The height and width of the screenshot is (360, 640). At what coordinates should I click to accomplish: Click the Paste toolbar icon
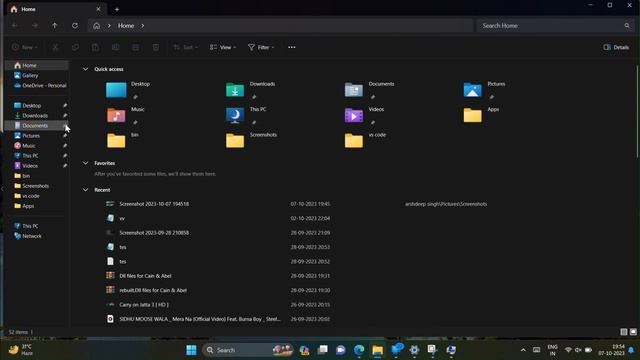tap(95, 47)
